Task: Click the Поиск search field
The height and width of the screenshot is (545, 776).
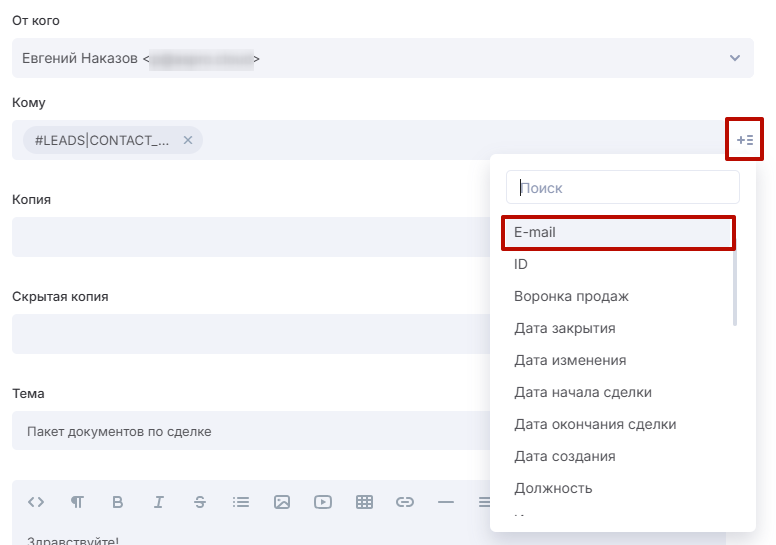Action: coord(622,187)
